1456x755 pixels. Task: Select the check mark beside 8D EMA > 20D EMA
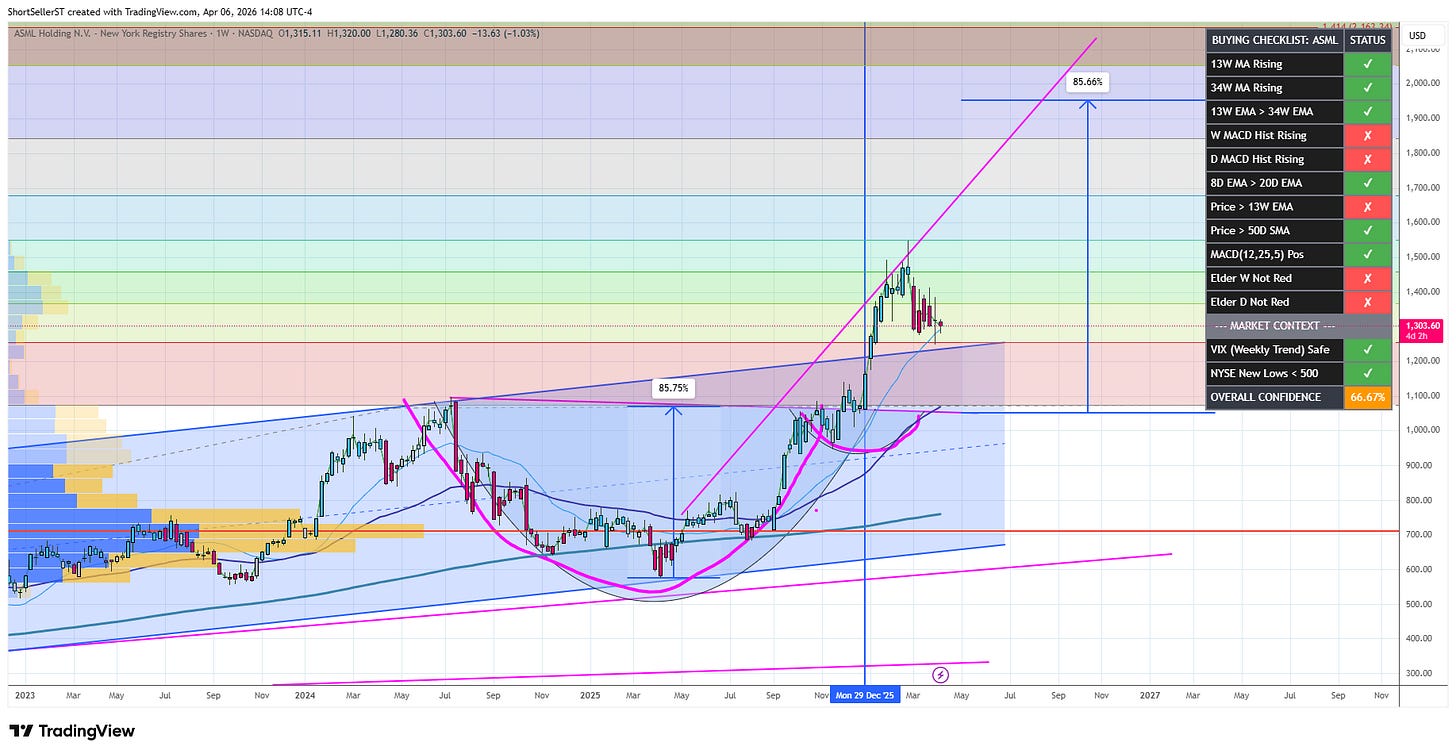pyautogui.click(x=1367, y=183)
